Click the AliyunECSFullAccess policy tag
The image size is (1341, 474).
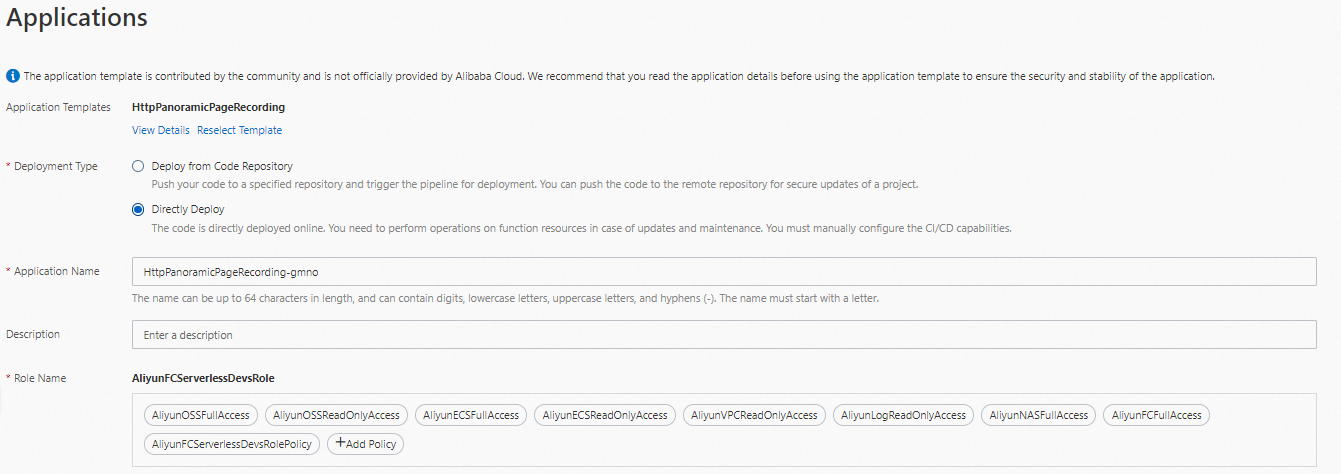(471, 415)
